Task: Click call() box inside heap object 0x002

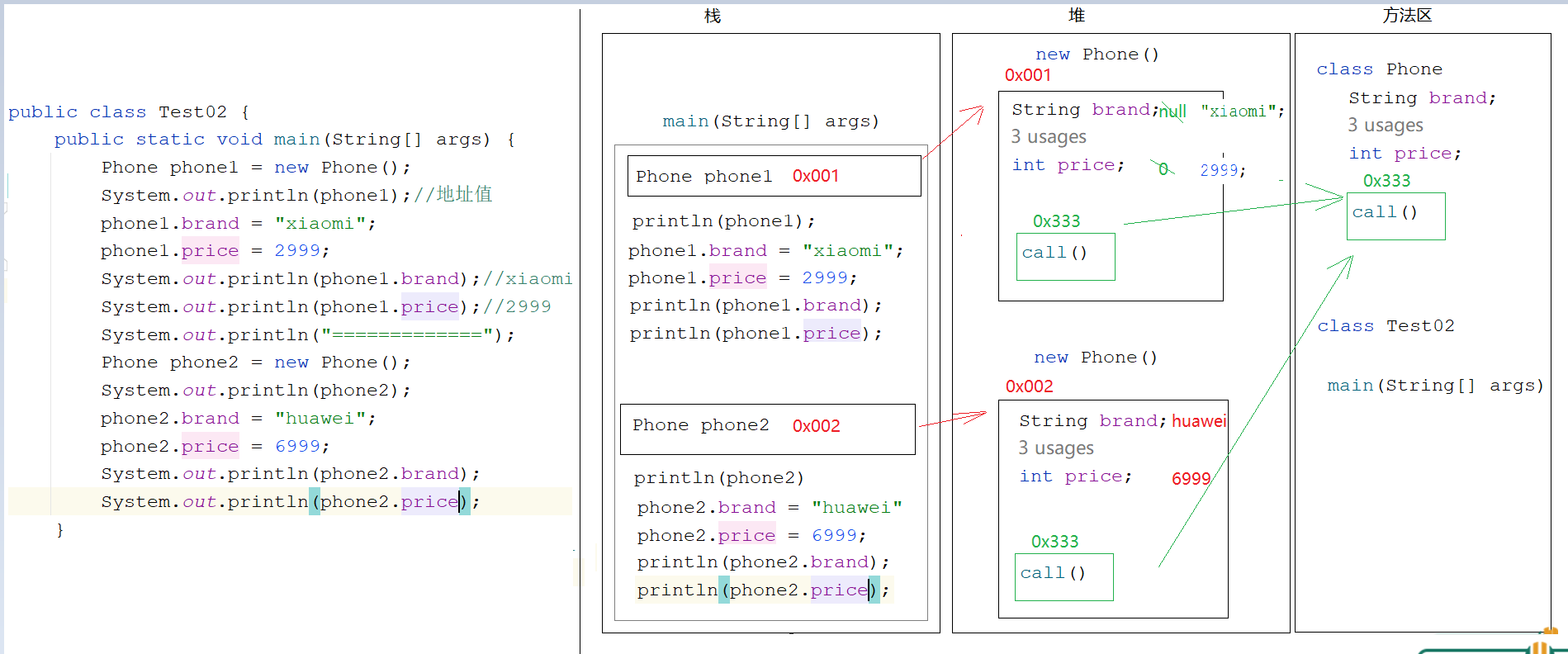Action: point(1063,576)
